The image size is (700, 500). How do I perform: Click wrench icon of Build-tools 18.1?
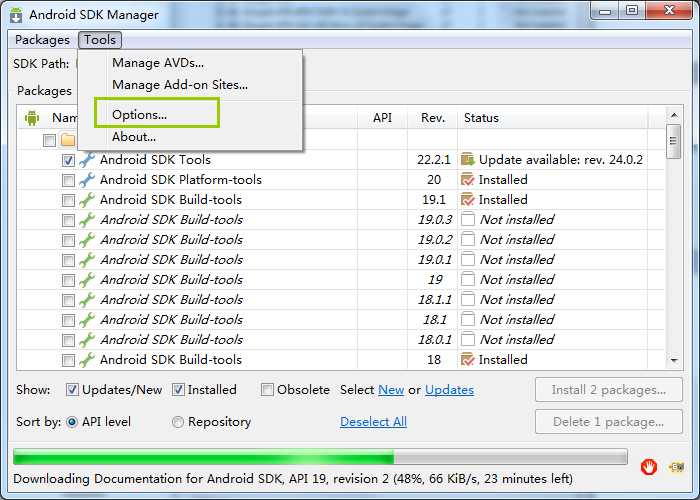(x=87, y=320)
